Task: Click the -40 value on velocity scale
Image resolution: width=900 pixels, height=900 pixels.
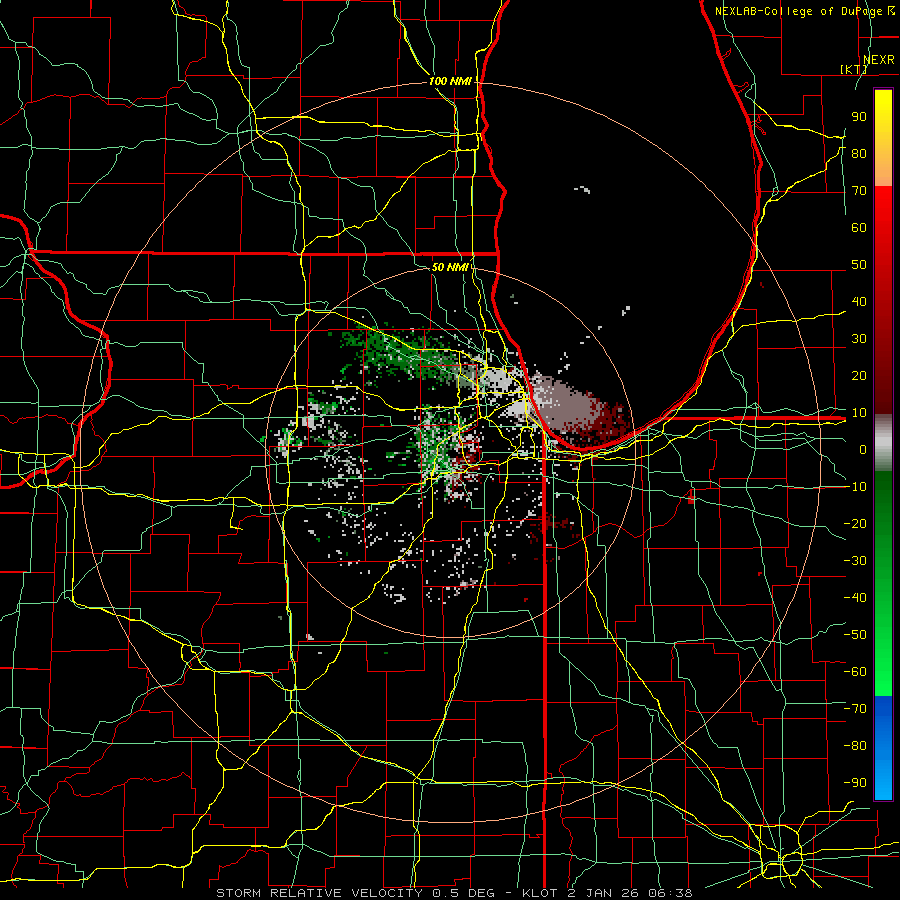Action: tap(855, 598)
